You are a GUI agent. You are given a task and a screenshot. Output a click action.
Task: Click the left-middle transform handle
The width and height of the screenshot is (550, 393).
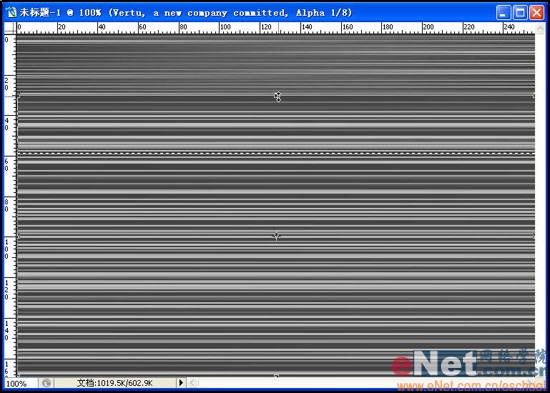pyautogui.click(x=19, y=237)
